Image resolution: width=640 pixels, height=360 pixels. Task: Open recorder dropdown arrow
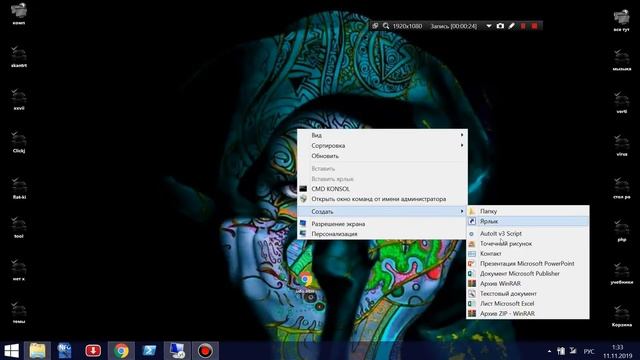(x=489, y=26)
